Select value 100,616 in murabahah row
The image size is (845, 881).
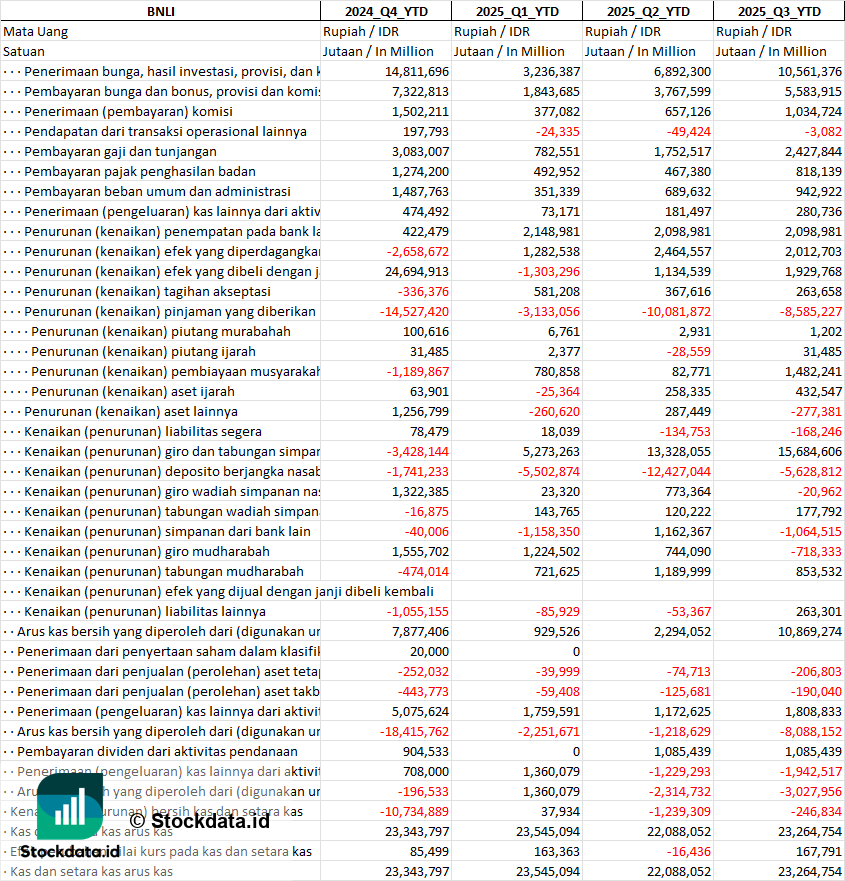pyautogui.click(x=426, y=331)
